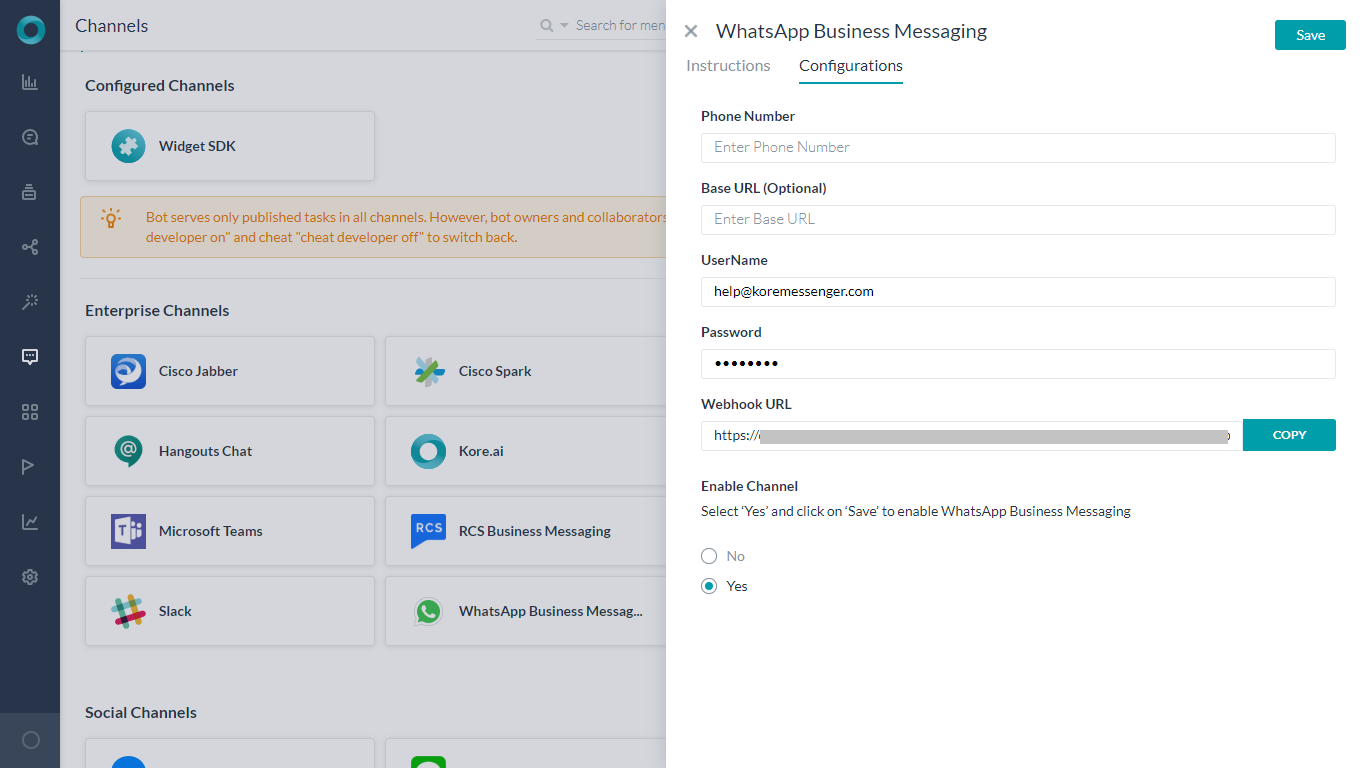
Task: Click the Cisco Jabber logo icon
Action: click(x=128, y=371)
